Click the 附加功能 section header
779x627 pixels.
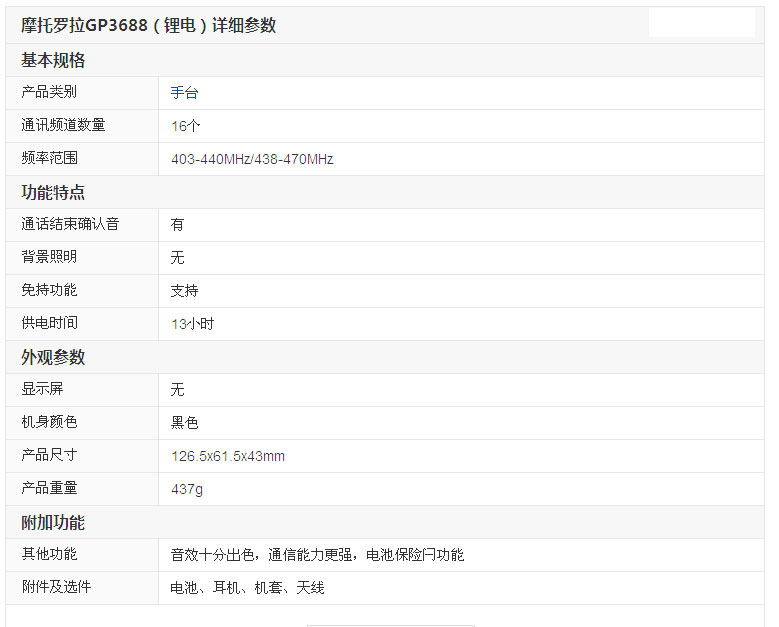point(53,522)
